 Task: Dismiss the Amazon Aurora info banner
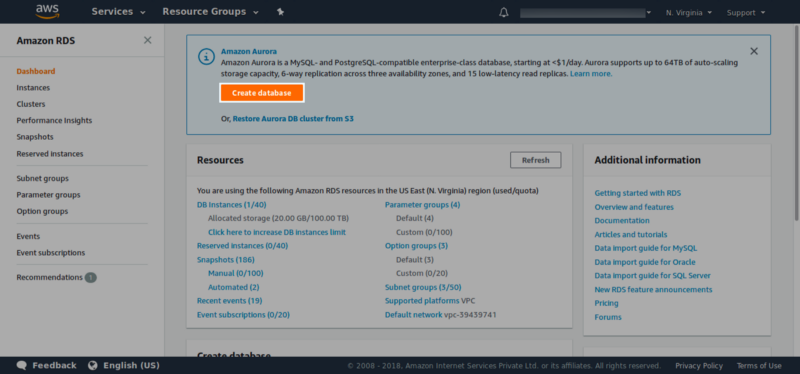click(754, 51)
